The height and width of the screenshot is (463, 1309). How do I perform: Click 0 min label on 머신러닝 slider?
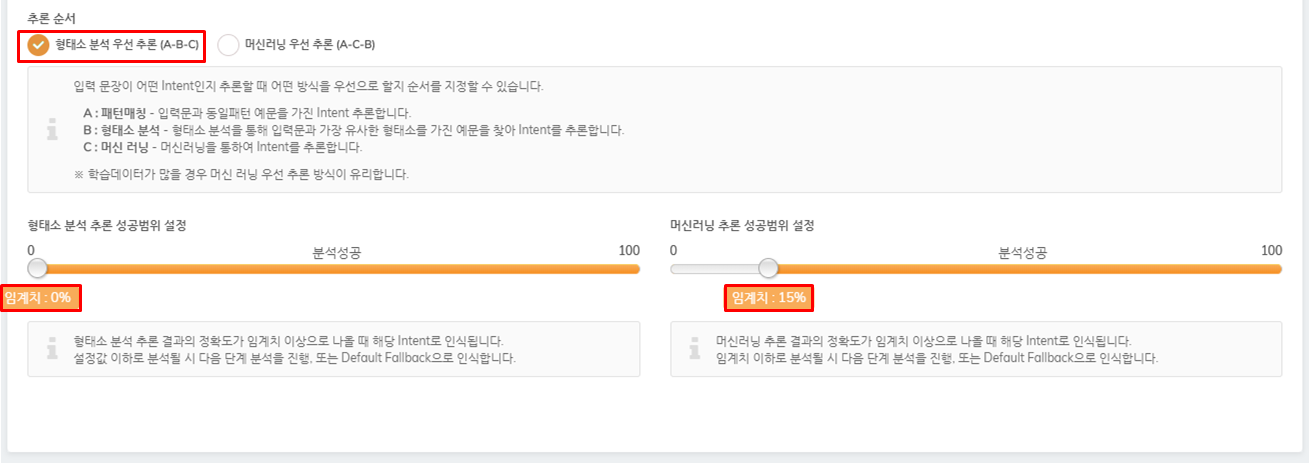pos(674,250)
